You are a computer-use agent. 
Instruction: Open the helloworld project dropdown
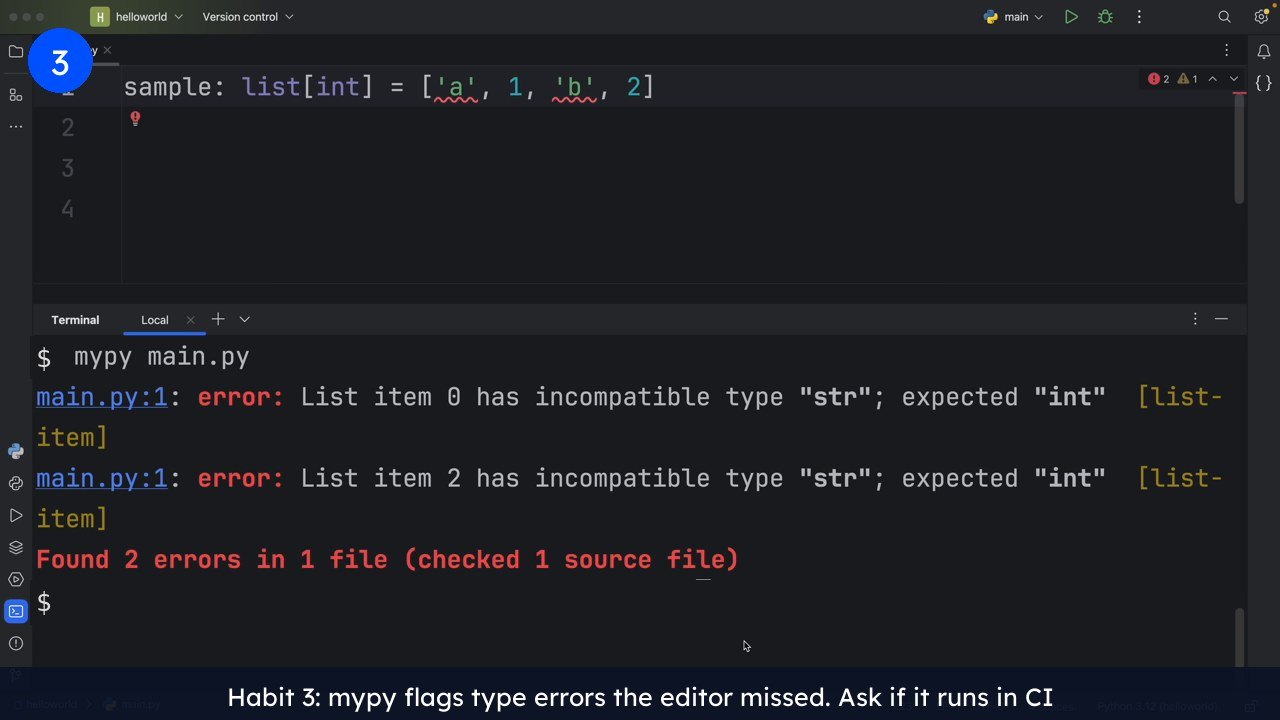click(137, 17)
